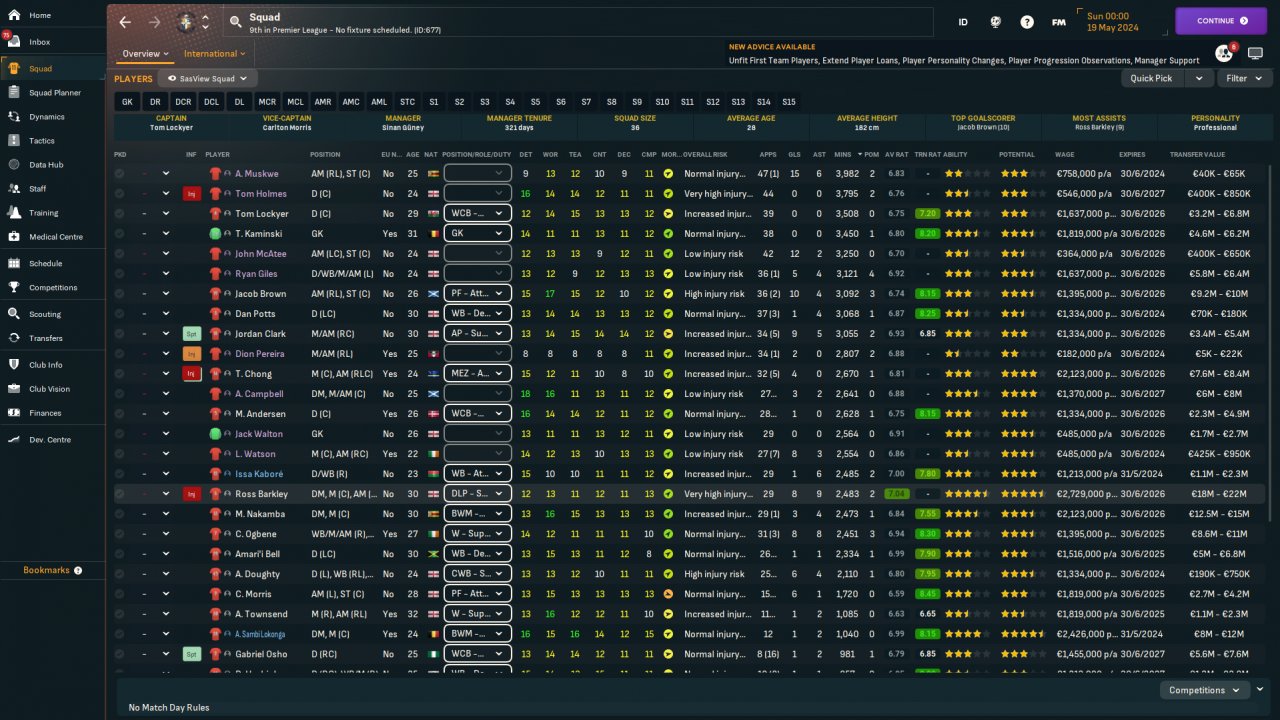Click the WAGE cell reading €2,729,000 p/a

click(1083, 494)
